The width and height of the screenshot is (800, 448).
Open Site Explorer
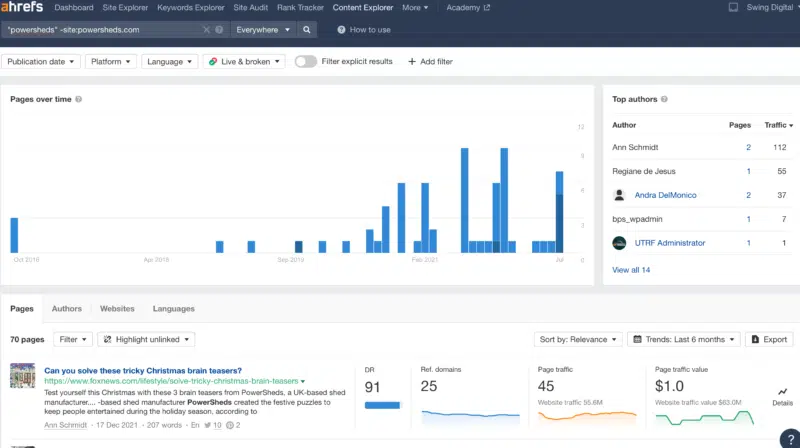tap(125, 7)
